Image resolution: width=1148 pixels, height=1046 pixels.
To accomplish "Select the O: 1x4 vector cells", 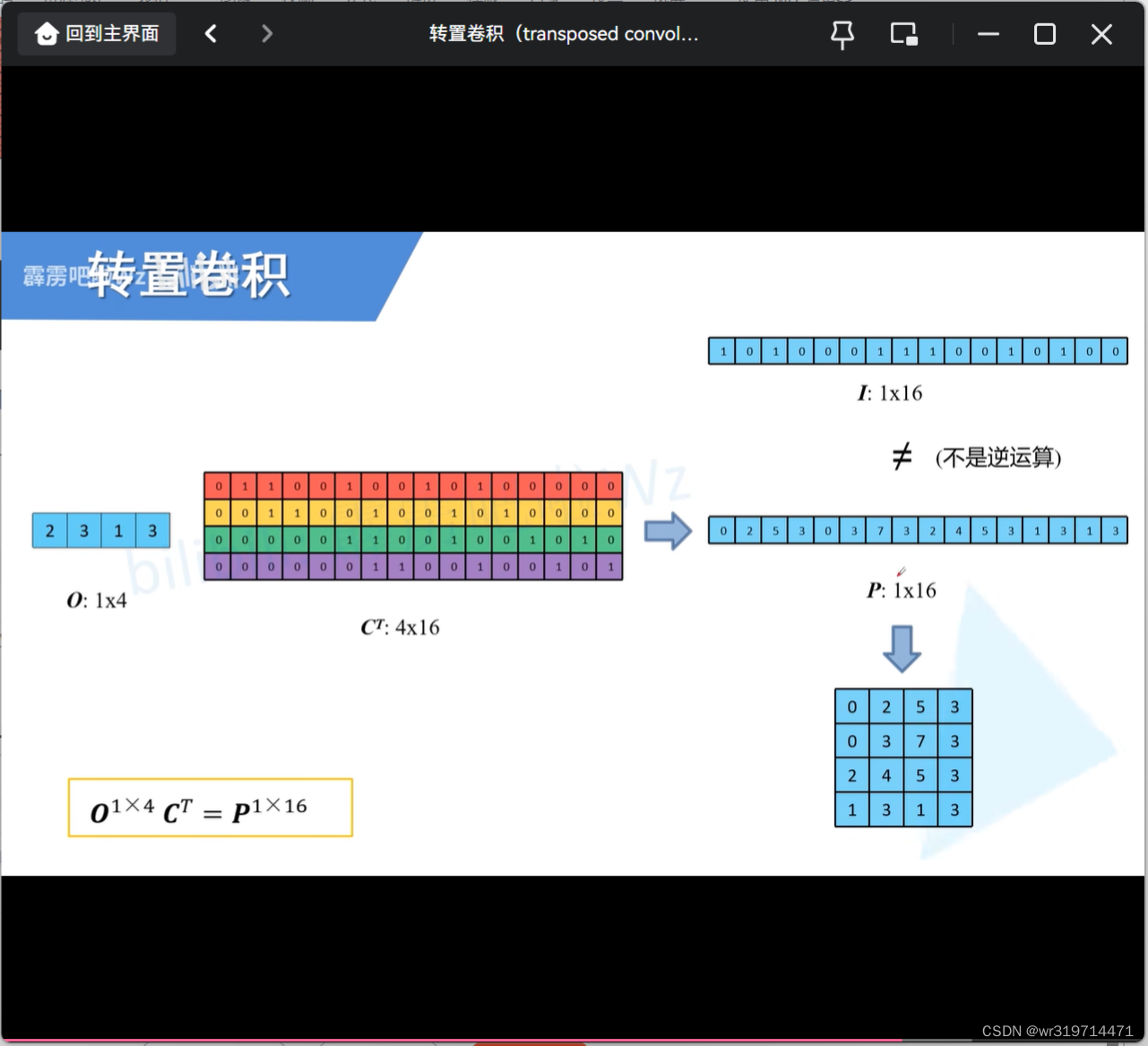I will (100, 530).
